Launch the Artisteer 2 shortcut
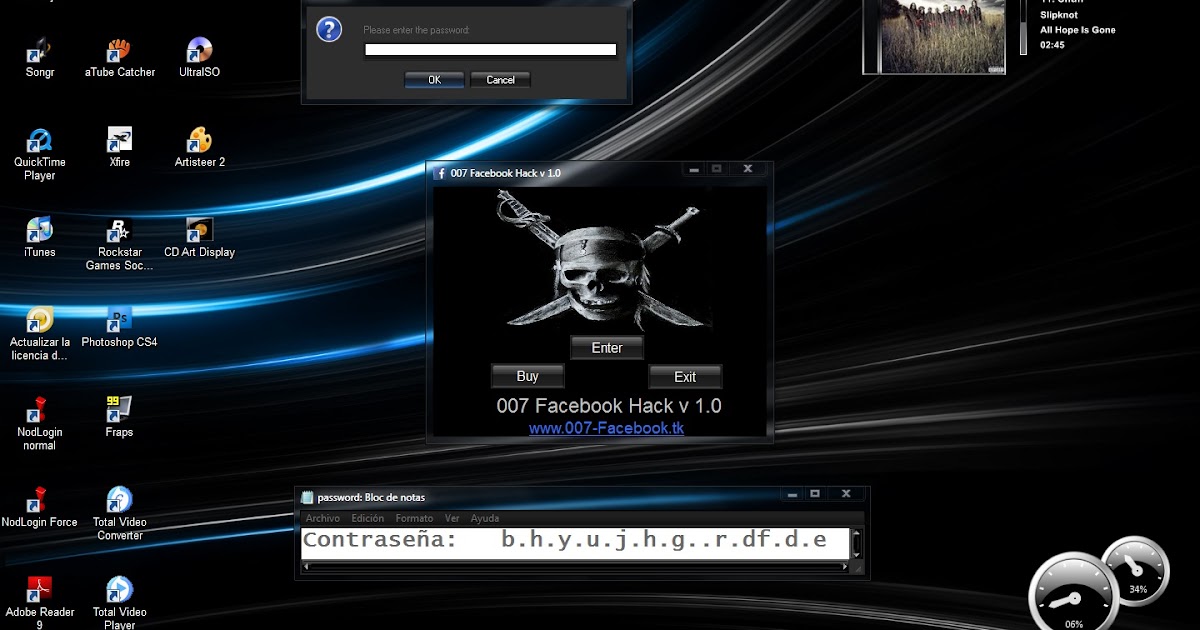The width and height of the screenshot is (1200, 630). click(199, 148)
